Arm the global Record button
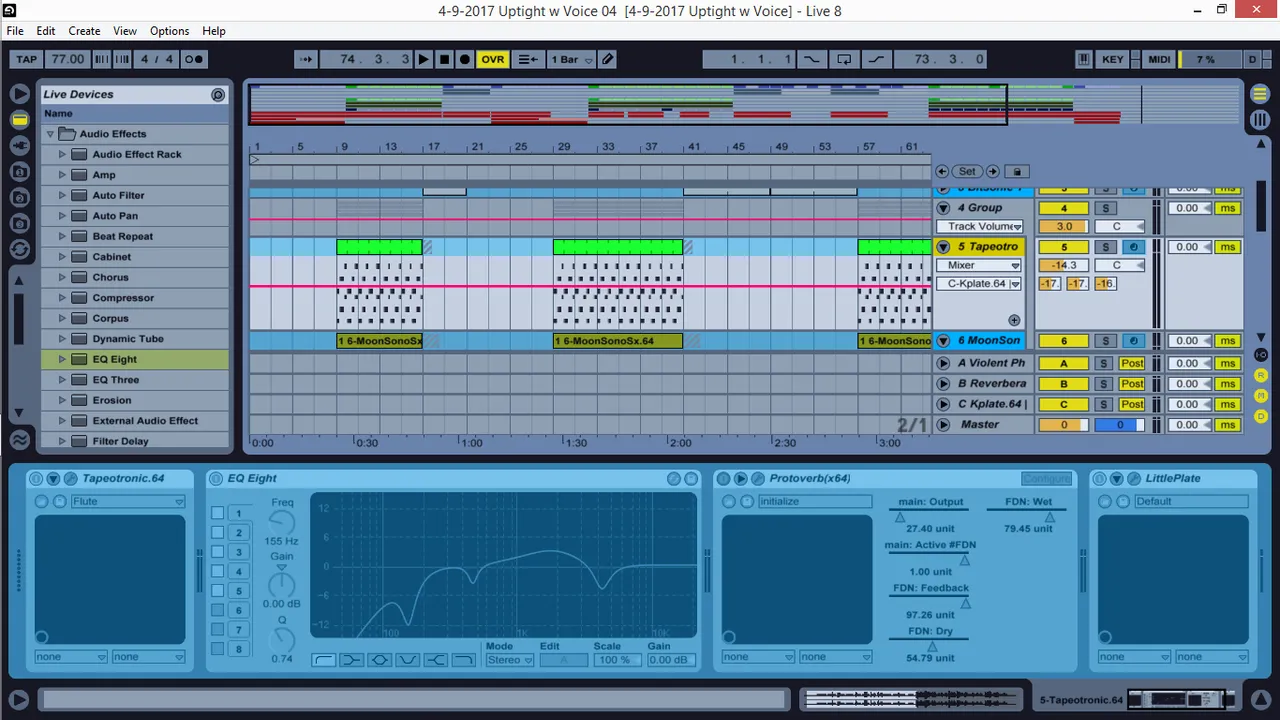This screenshot has height=720, width=1280. (464, 59)
